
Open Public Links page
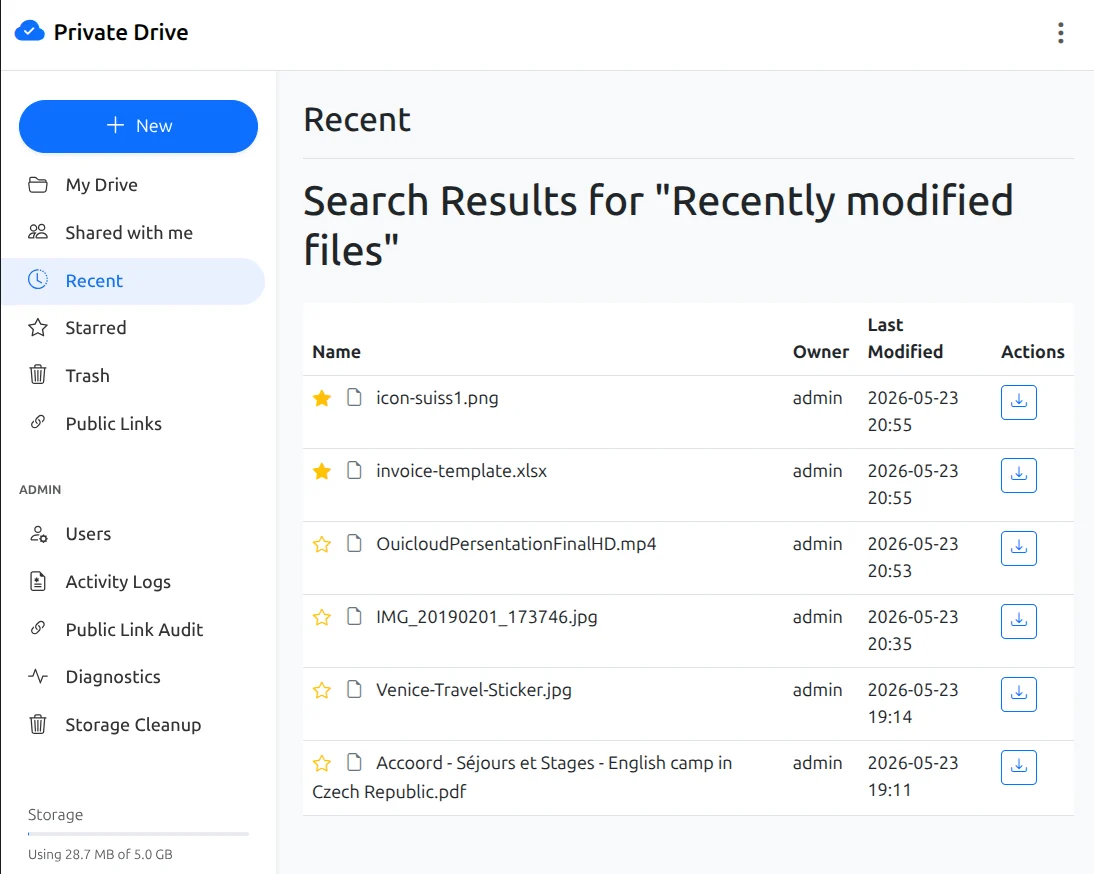point(133,424)
